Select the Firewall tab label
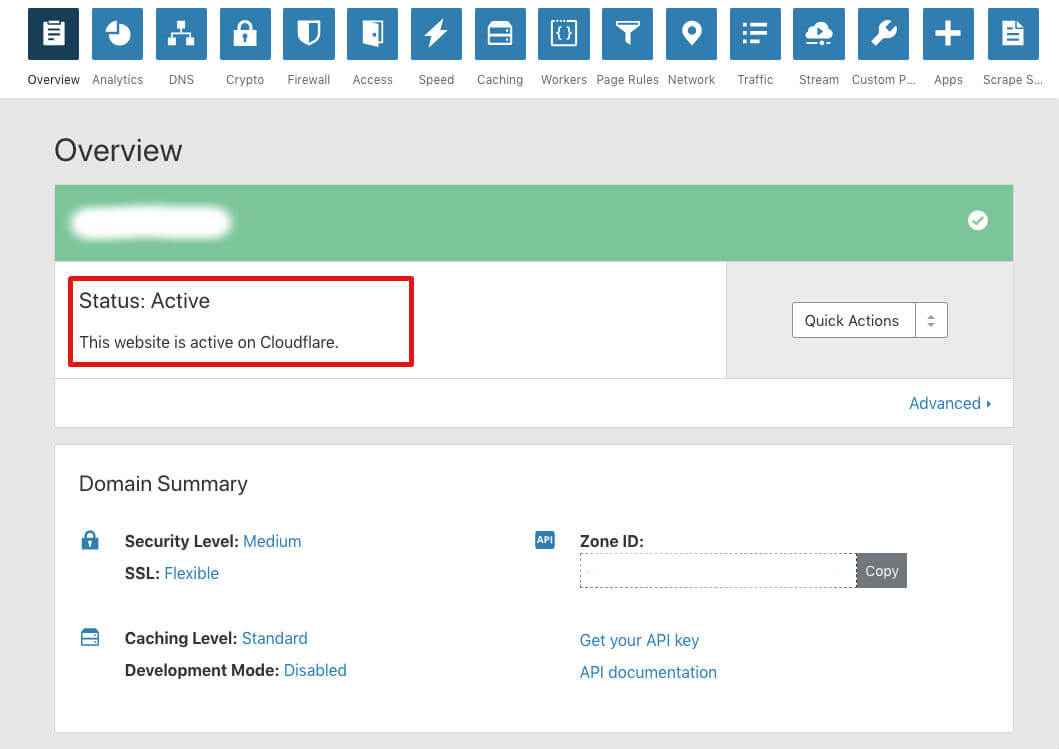This screenshot has height=749, width=1059. 309,80
